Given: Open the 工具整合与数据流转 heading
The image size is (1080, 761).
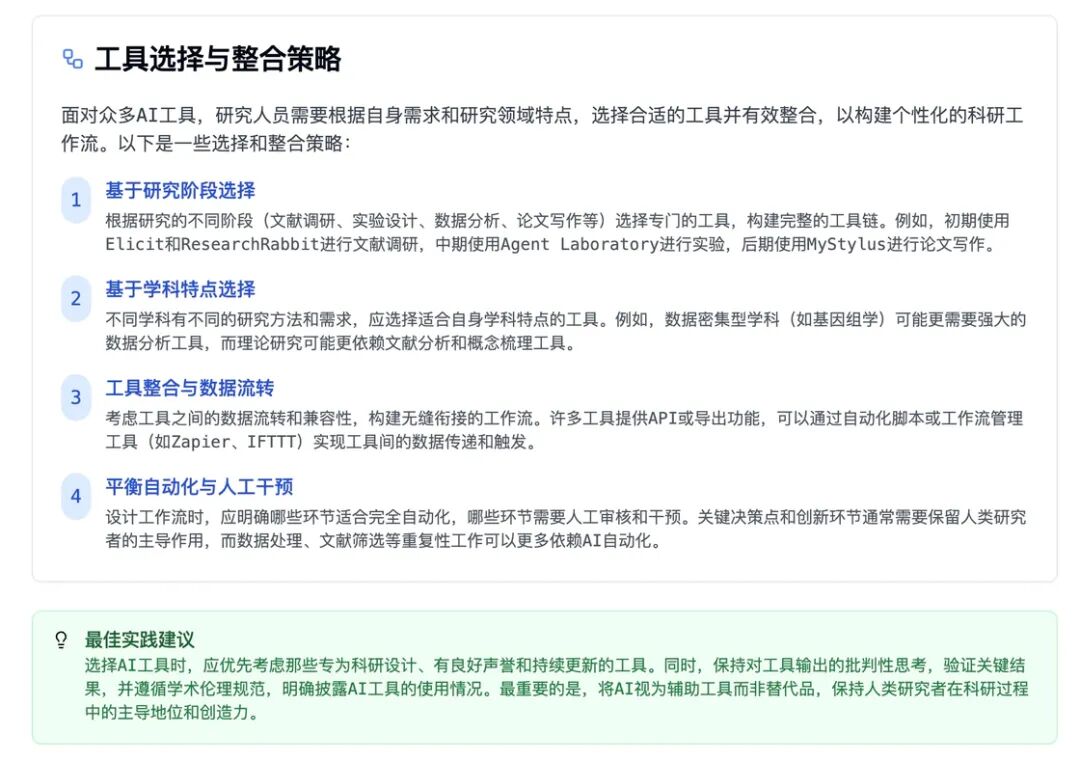Looking at the screenshot, I should (x=189, y=388).
